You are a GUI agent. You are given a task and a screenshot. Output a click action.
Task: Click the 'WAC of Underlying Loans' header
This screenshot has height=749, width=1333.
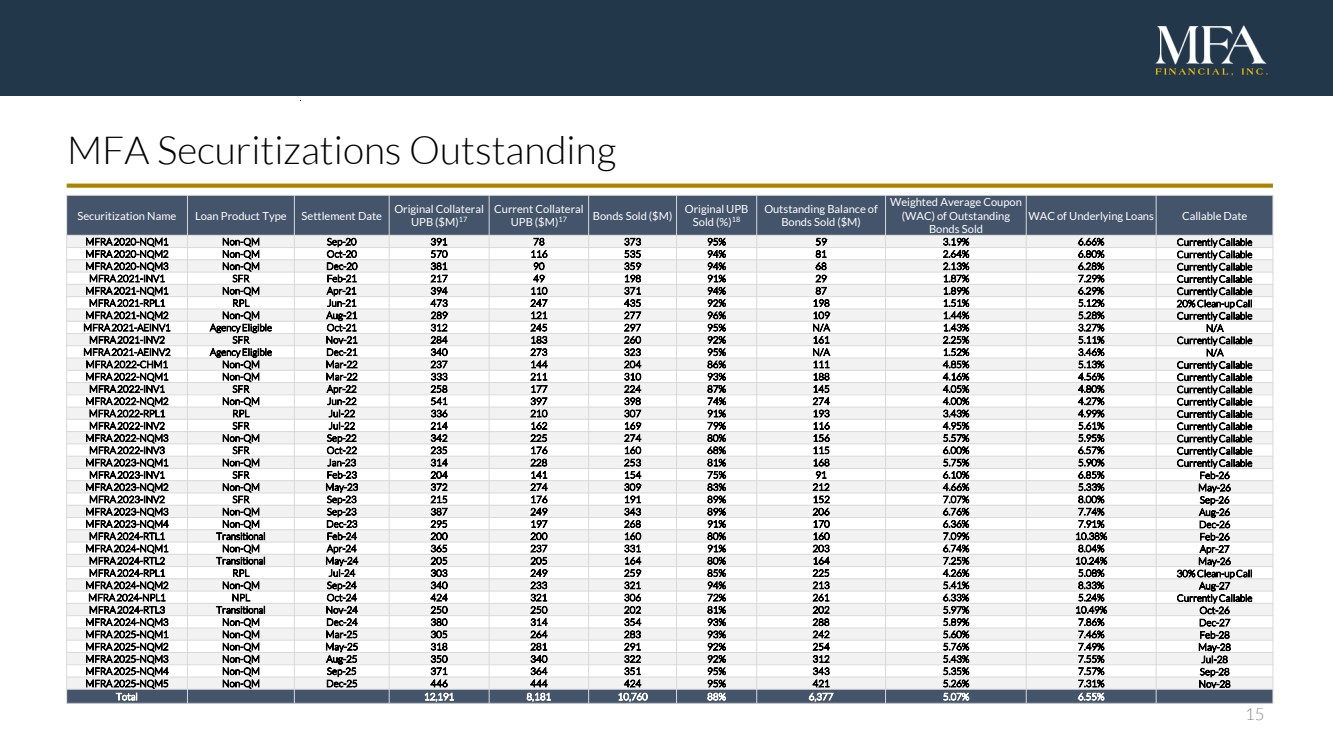pos(1090,216)
